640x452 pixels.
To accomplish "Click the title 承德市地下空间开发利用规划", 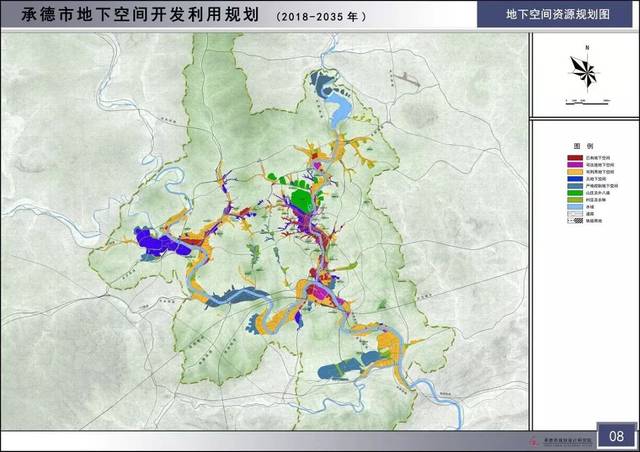I will pos(140,15).
